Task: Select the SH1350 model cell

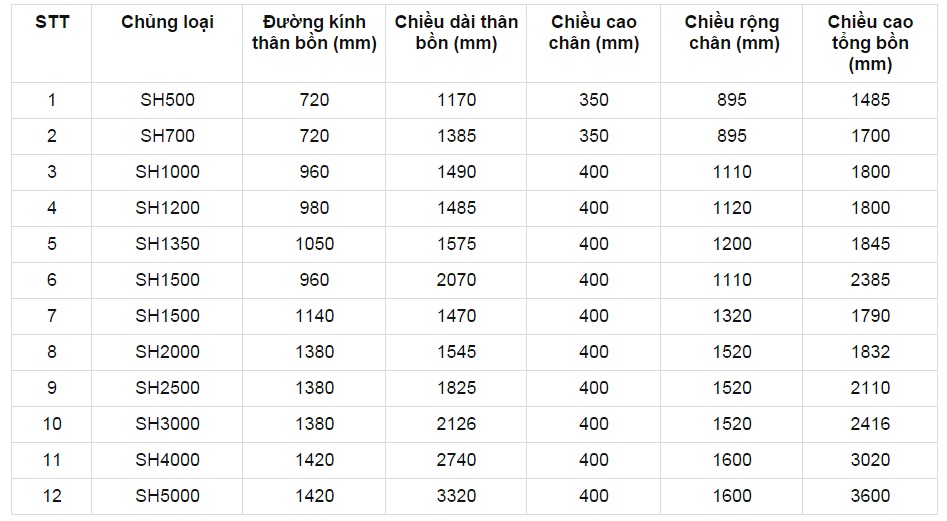Action: pos(167,244)
